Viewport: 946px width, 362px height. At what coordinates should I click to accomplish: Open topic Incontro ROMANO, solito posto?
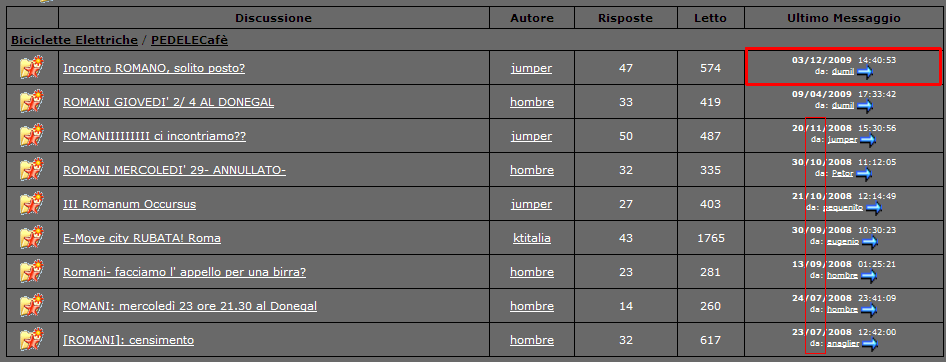click(x=154, y=68)
